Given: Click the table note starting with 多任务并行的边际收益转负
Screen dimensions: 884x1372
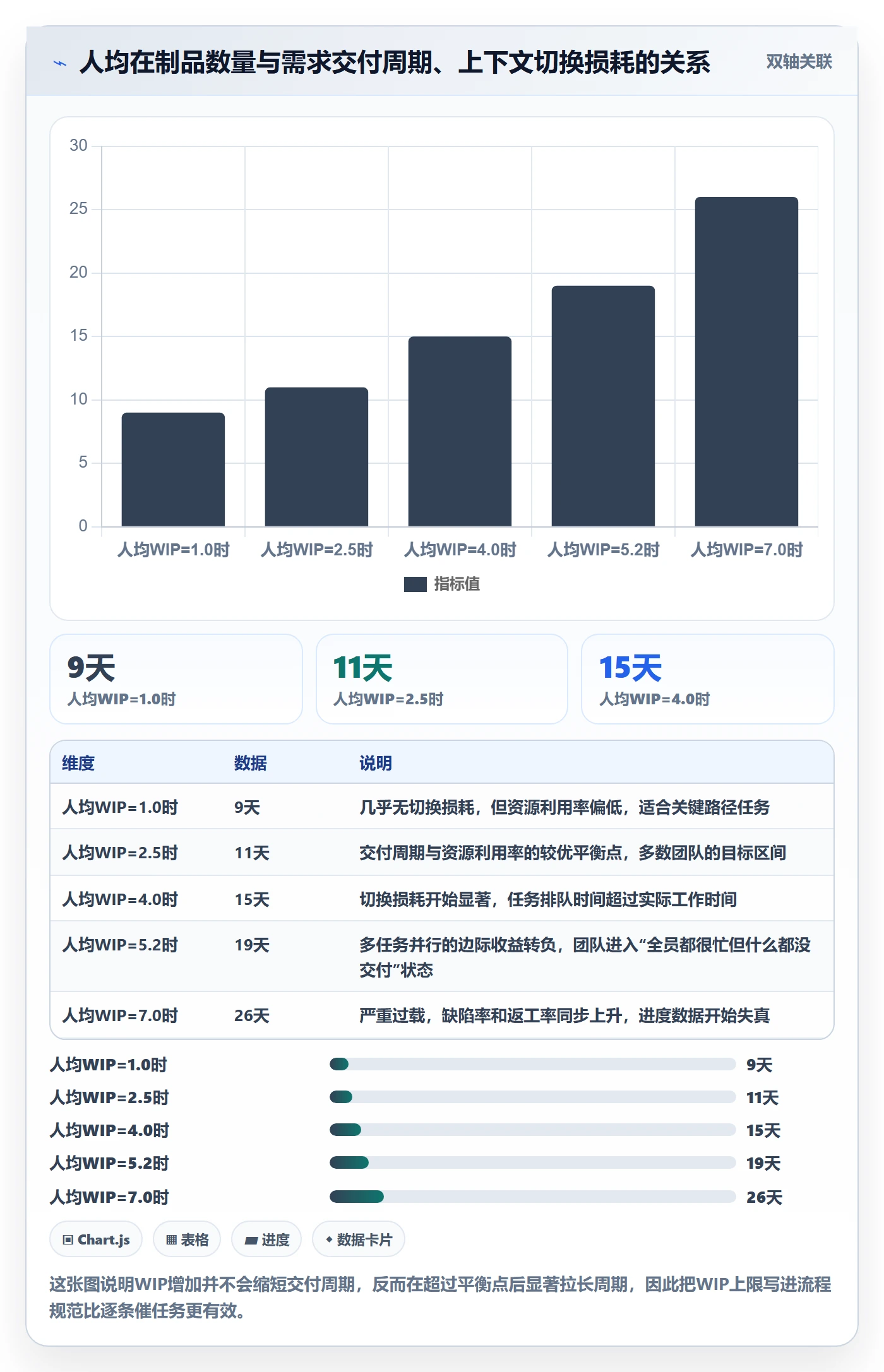Looking at the screenshot, I should click(x=585, y=957).
